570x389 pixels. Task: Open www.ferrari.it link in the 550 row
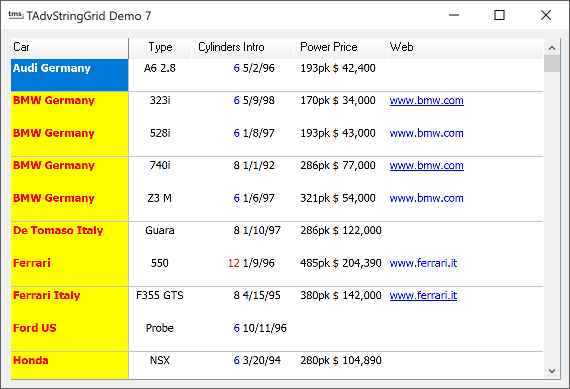click(423, 263)
